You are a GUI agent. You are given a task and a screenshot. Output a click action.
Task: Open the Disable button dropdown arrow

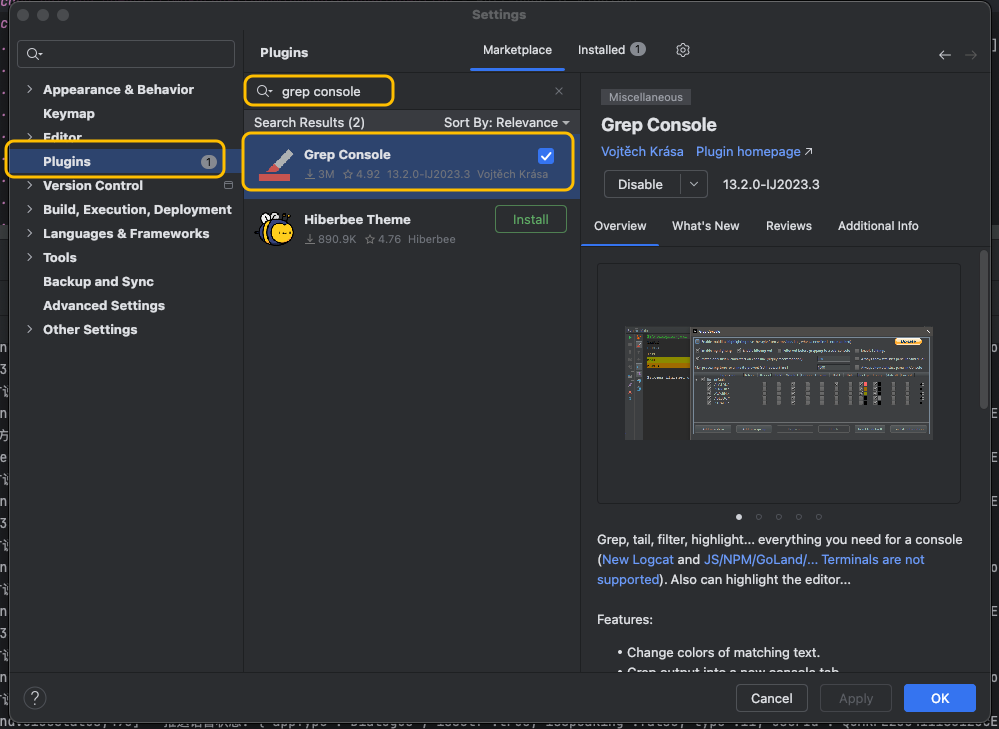694,184
